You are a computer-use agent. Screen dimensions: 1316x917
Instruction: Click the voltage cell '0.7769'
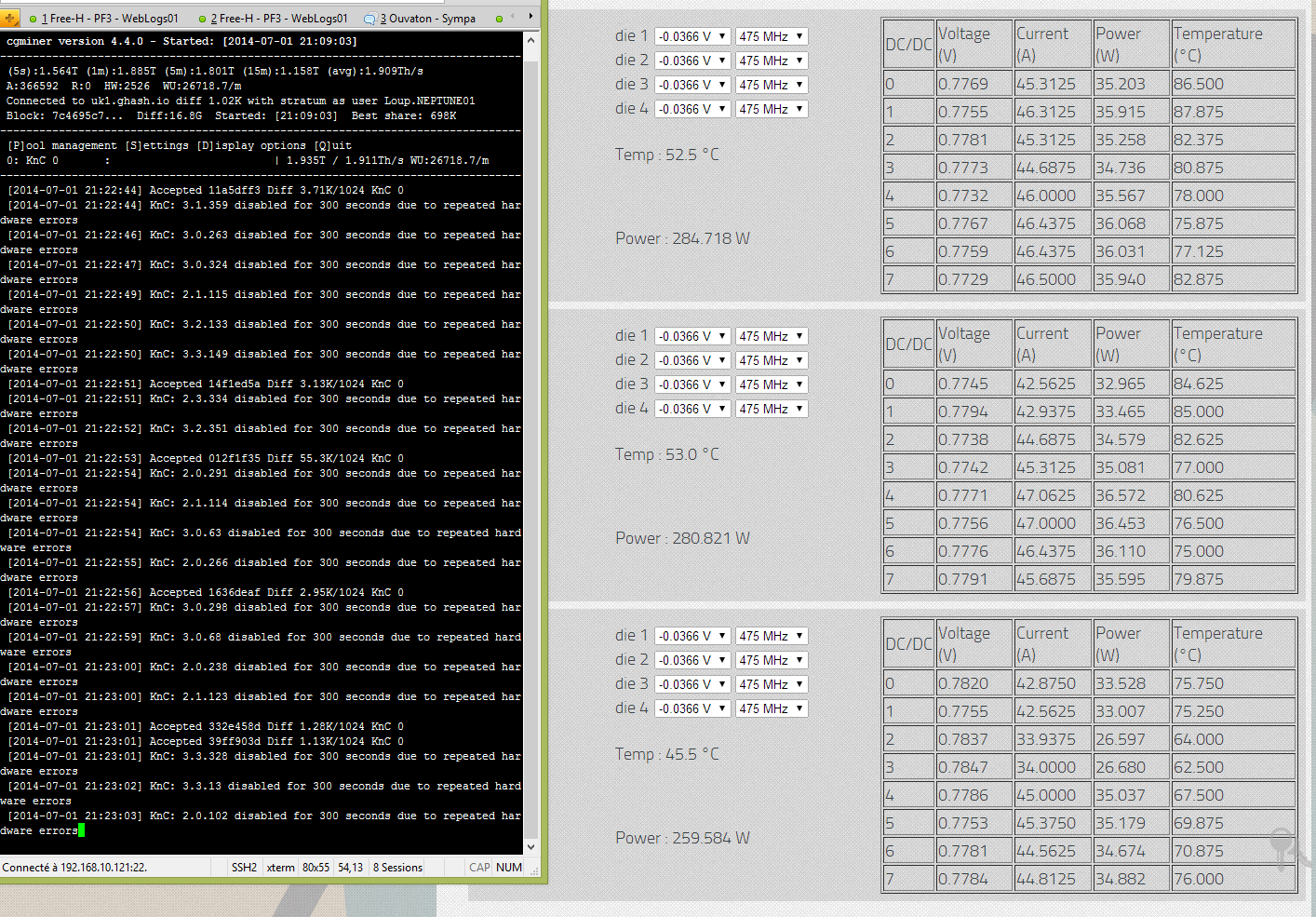[974, 84]
